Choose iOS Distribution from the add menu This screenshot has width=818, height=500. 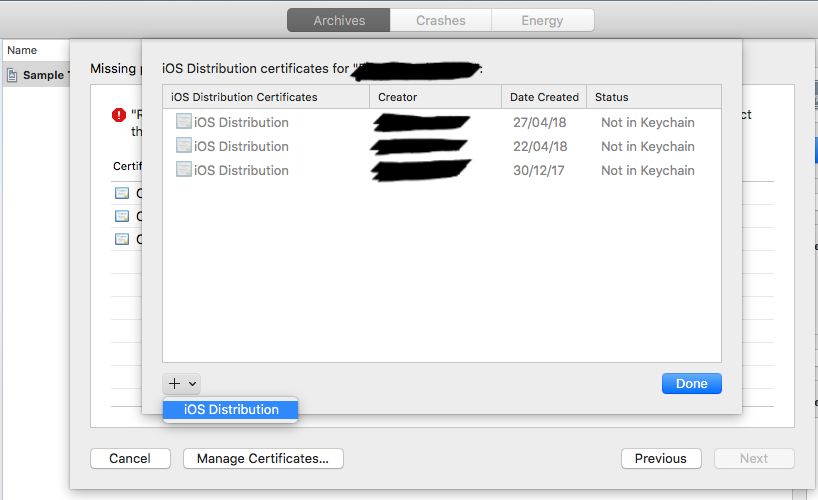pyautogui.click(x=231, y=410)
